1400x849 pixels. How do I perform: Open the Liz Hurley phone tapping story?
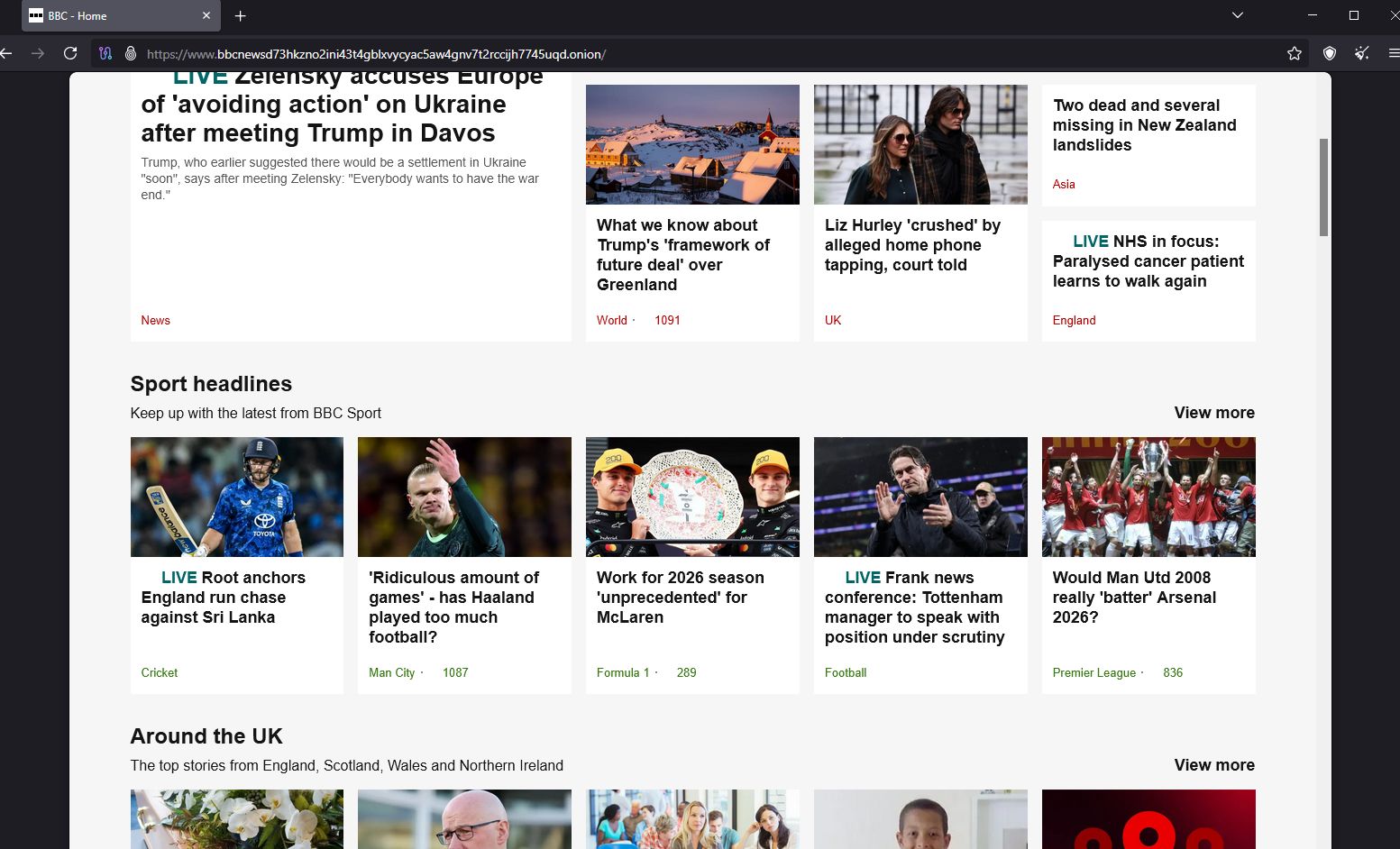(912, 245)
